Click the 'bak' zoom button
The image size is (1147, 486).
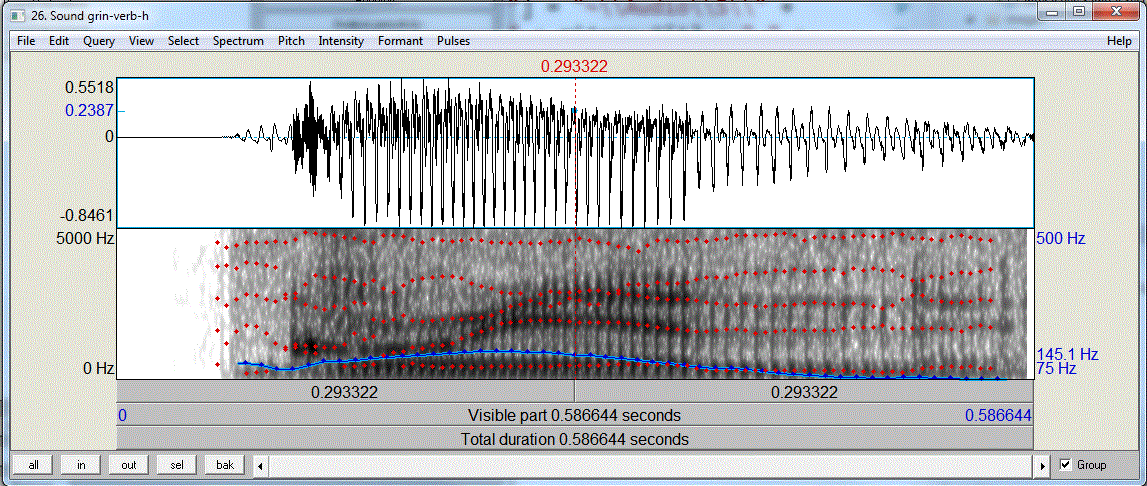point(225,465)
